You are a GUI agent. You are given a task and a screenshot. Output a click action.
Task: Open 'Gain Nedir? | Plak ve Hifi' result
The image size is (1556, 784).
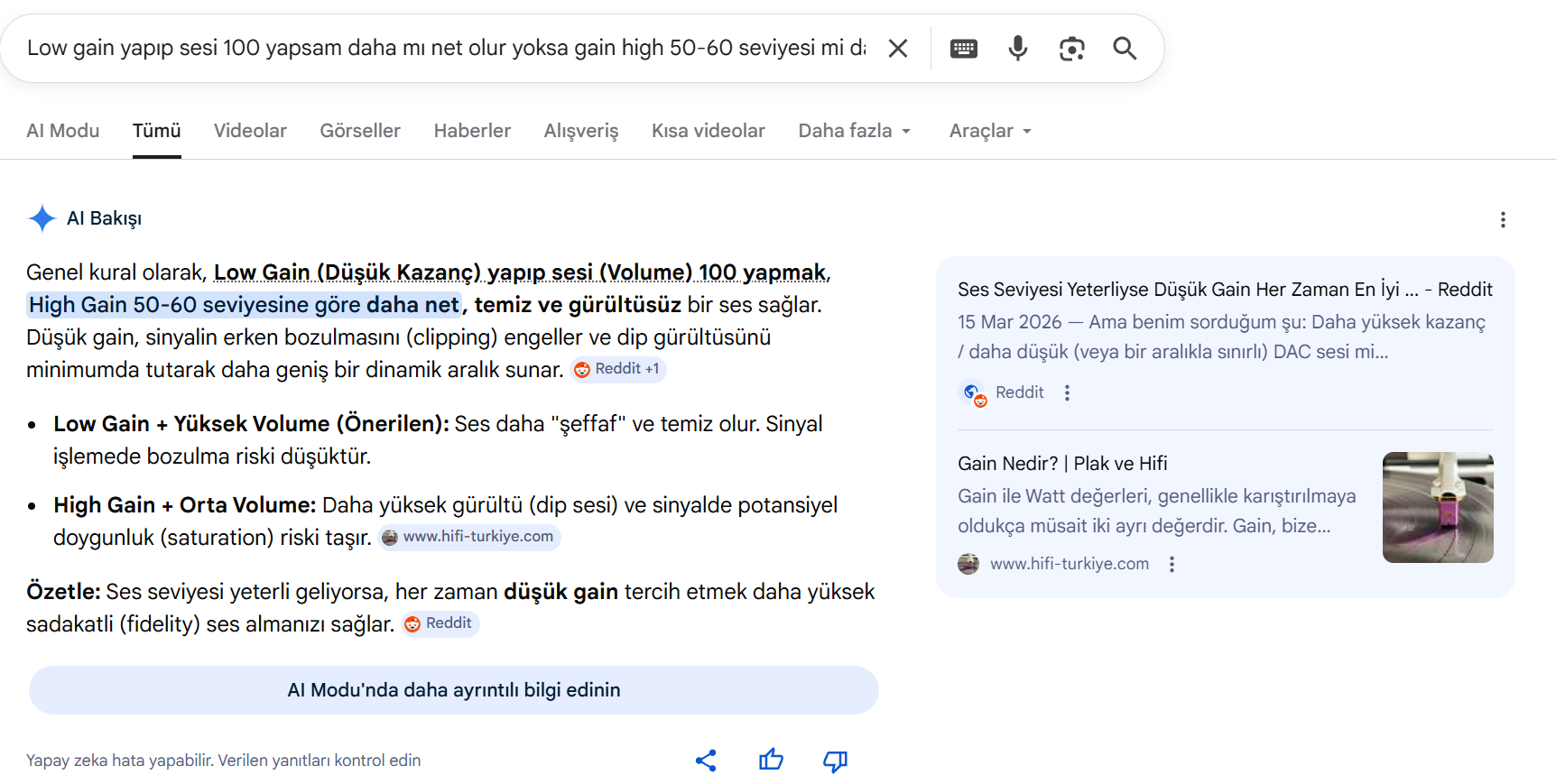[x=1062, y=464]
